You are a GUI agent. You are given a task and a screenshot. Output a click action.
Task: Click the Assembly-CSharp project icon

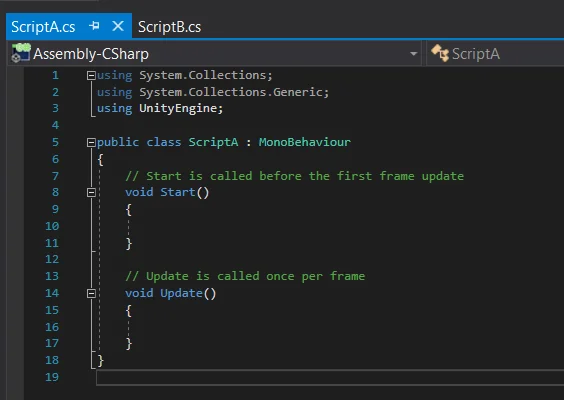(x=21, y=53)
